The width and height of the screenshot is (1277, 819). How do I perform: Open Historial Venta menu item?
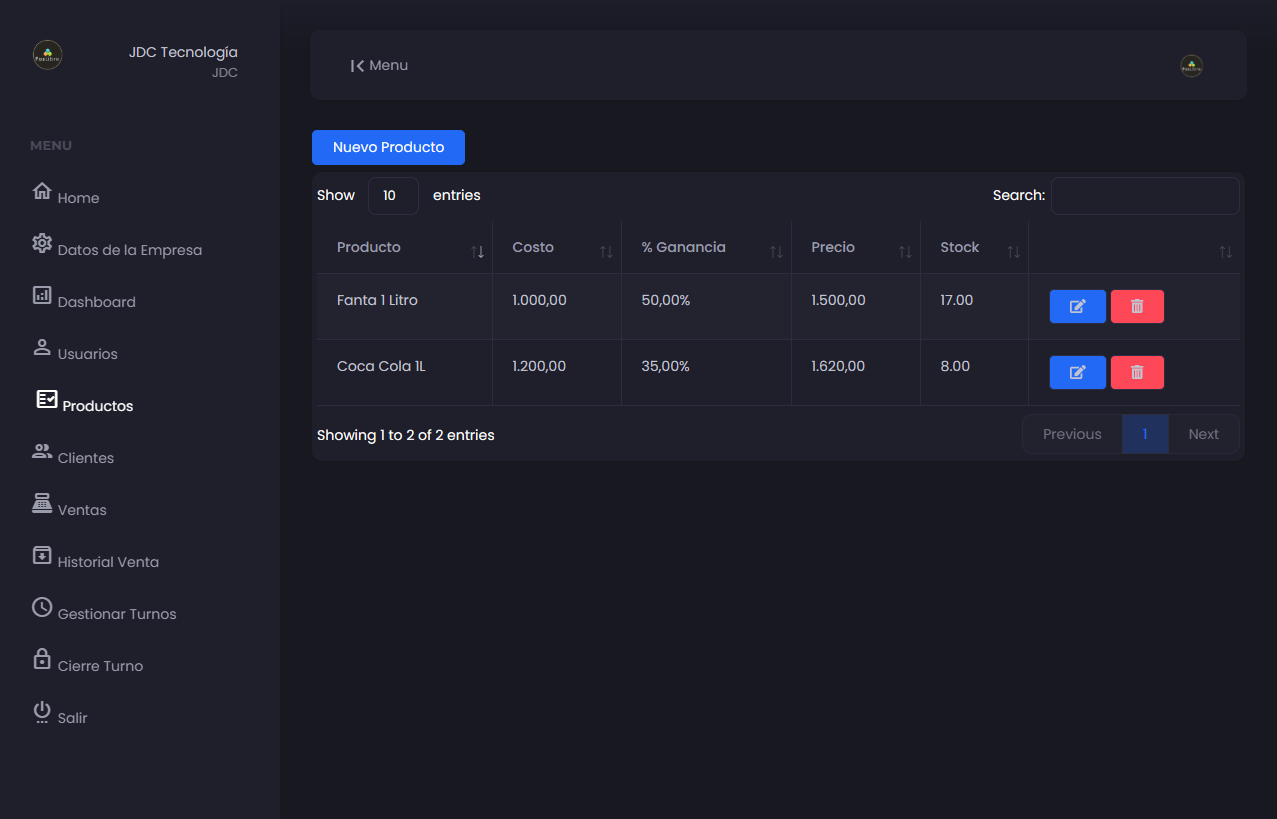point(107,562)
